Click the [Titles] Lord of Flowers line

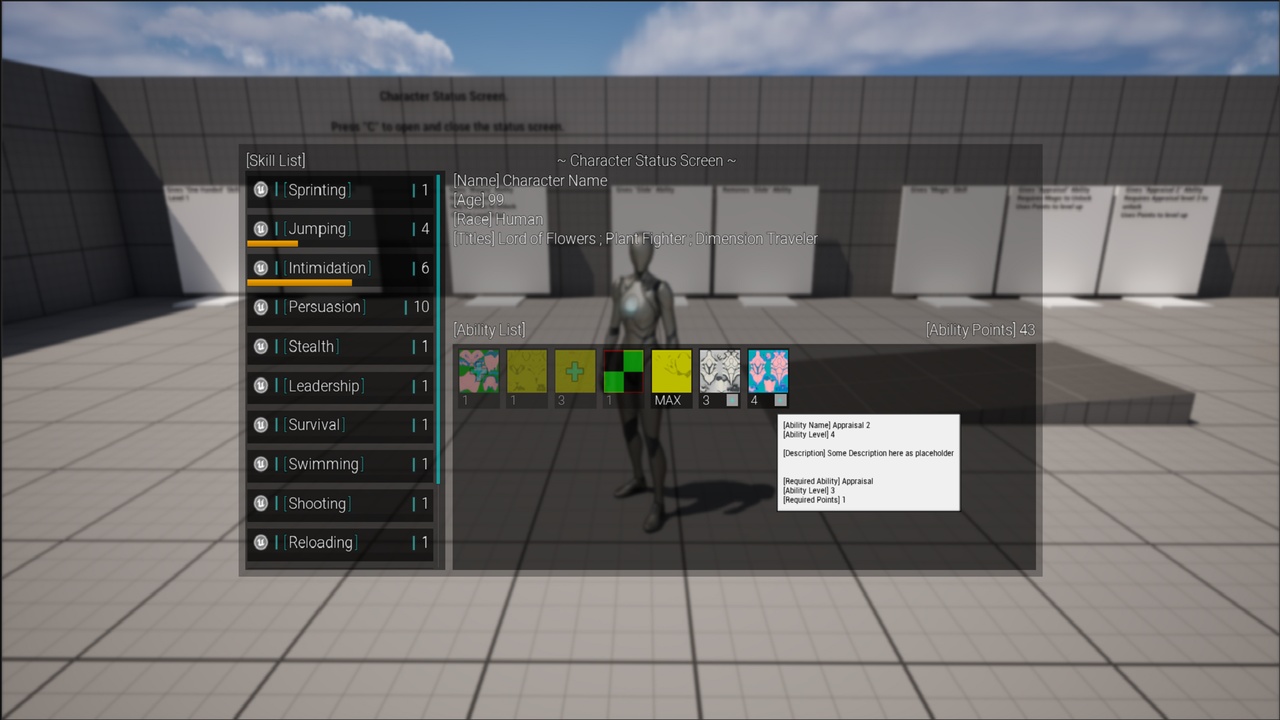[635, 238]
